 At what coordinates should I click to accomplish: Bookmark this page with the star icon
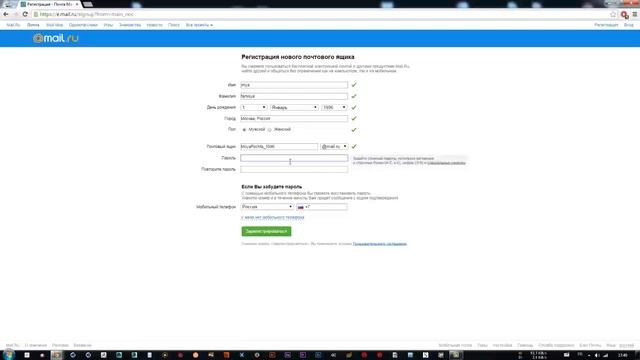pyautogui.click(x=613, y=14)
